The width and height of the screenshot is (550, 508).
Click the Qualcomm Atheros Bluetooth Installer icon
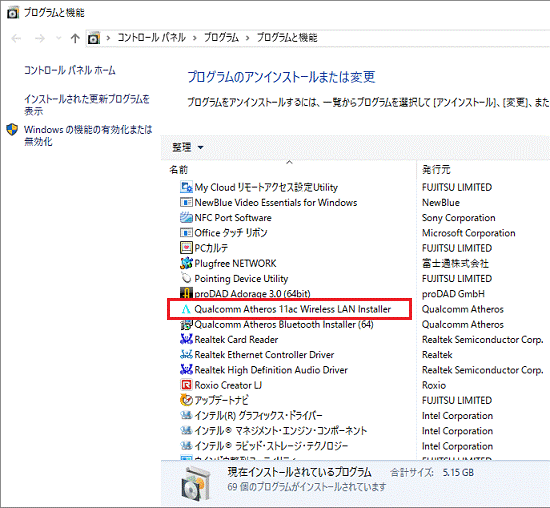click(x=186, y=324)
